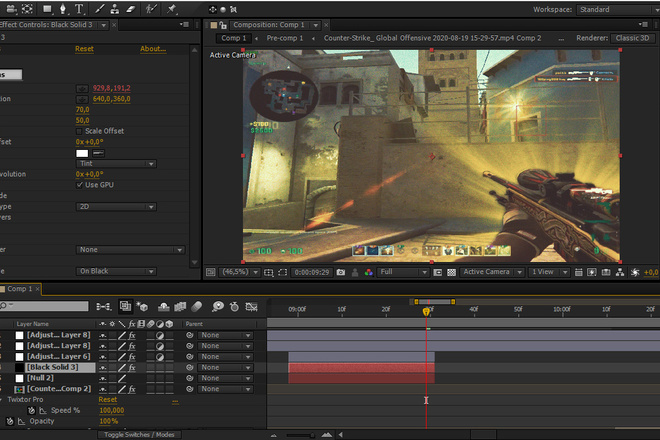Open Counter-Strike Comp 2 breadcrumb
Image resolution: width=660 pixels, height=440 pixels.
coord(432,38)
